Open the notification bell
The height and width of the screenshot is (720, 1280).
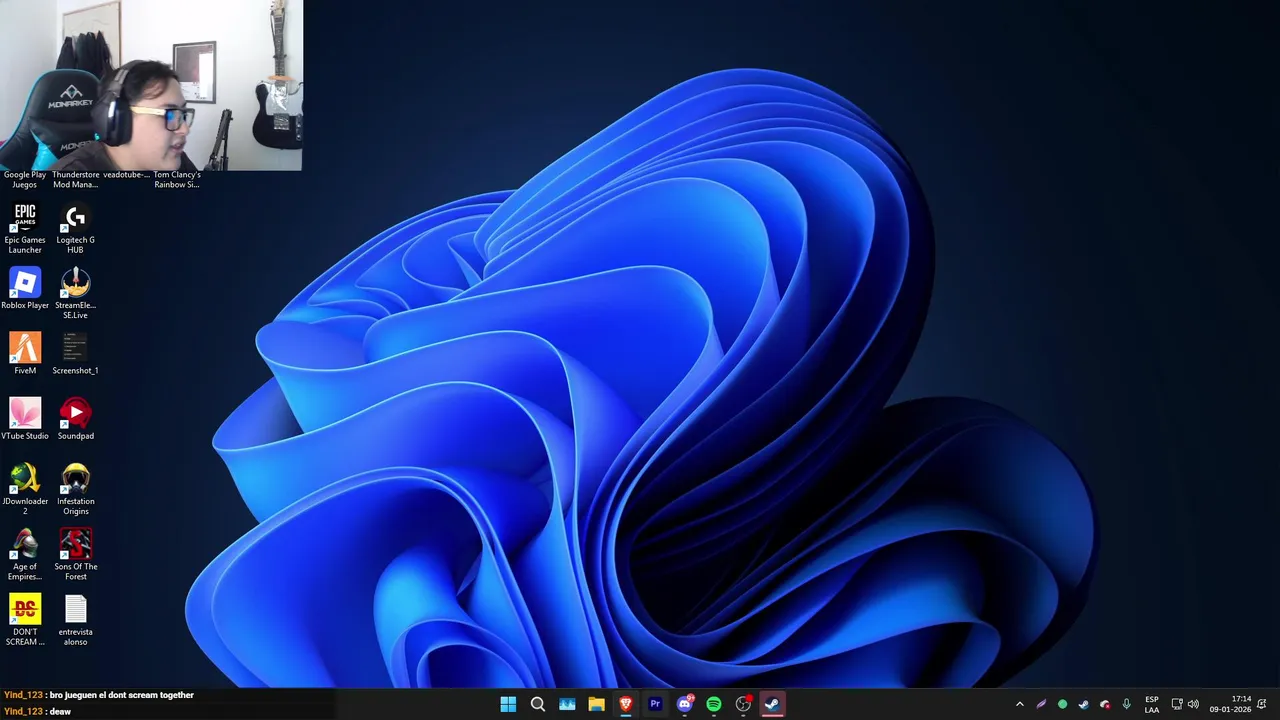click(1262, 704)
